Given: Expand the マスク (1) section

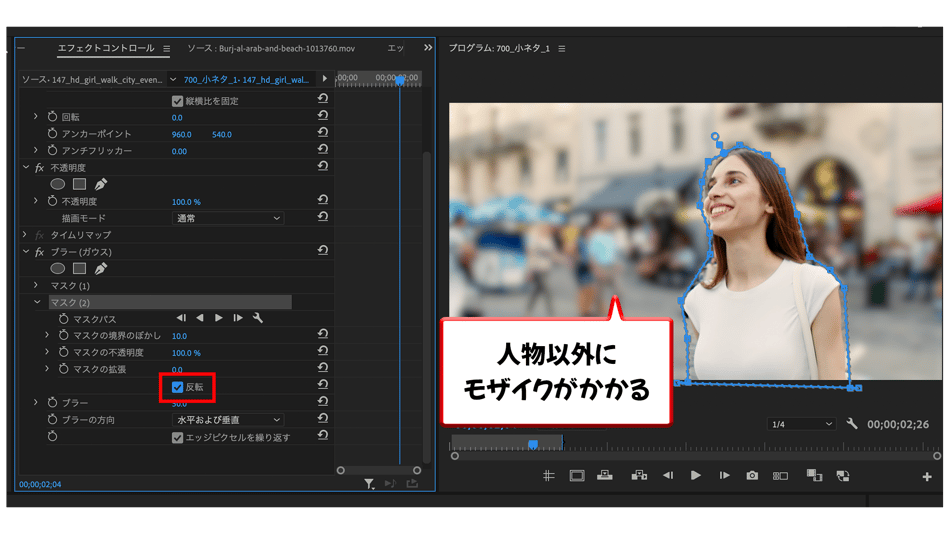Looking at the screenshot, I should tap(38, 286).
